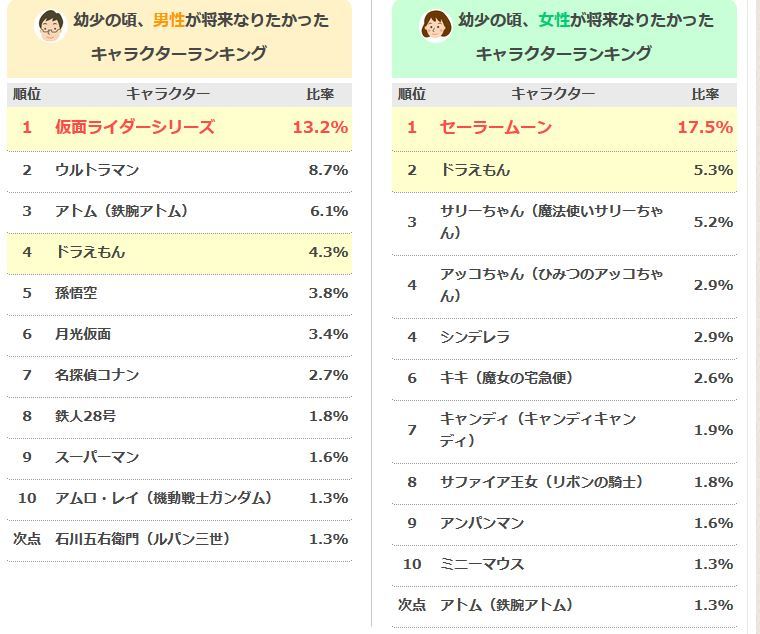Select the ミニーマウス row

point(482,564)
